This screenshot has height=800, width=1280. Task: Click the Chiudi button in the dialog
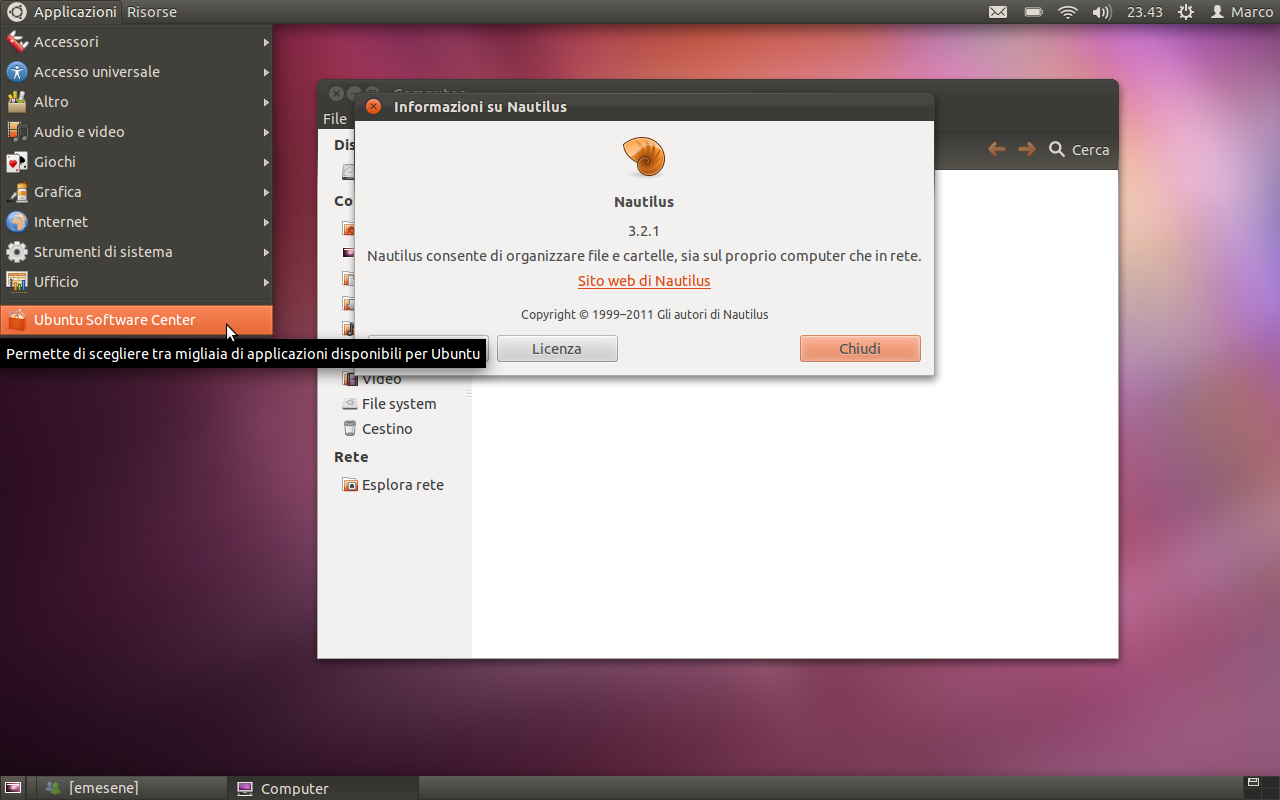(860, 348)
